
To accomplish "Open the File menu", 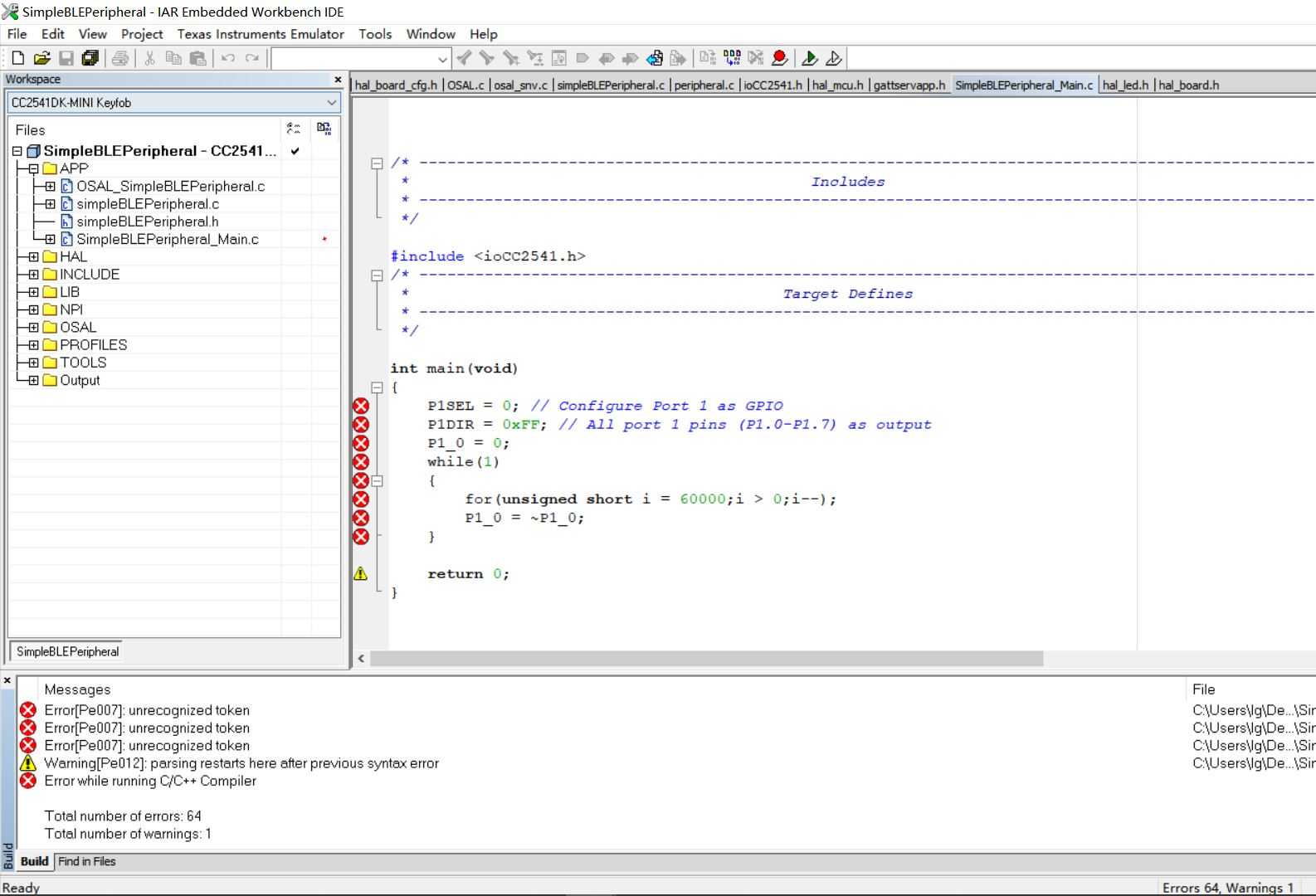I will [17, 34].
